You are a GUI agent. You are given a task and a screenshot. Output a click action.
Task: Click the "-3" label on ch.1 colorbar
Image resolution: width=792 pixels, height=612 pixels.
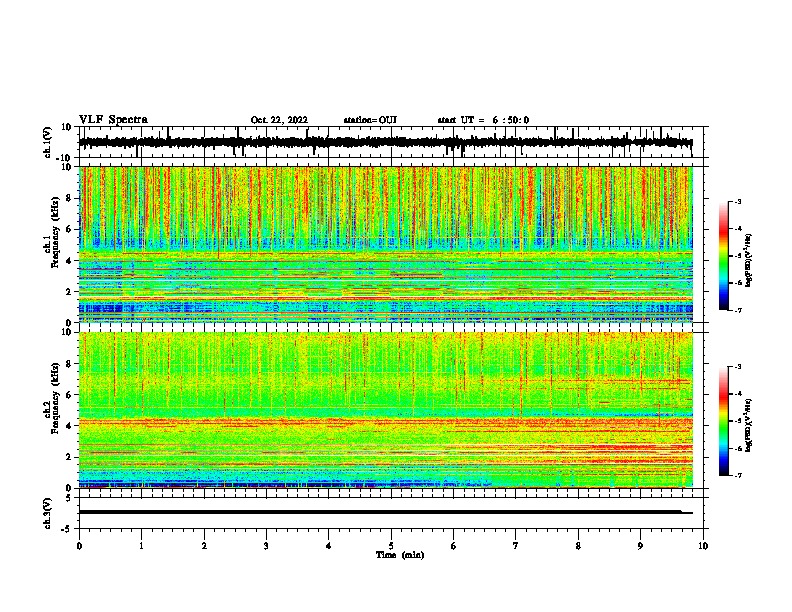[738, 201]
